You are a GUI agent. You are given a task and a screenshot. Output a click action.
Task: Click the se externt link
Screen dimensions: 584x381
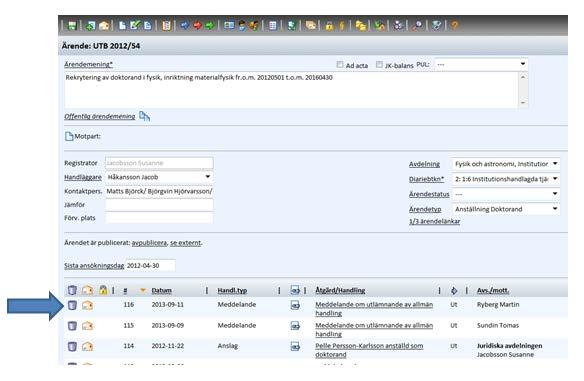pos(185,243)
